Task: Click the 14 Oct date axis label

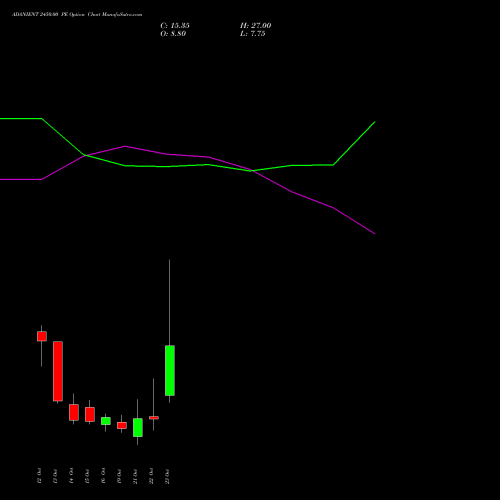Action: tap(71, 476)
